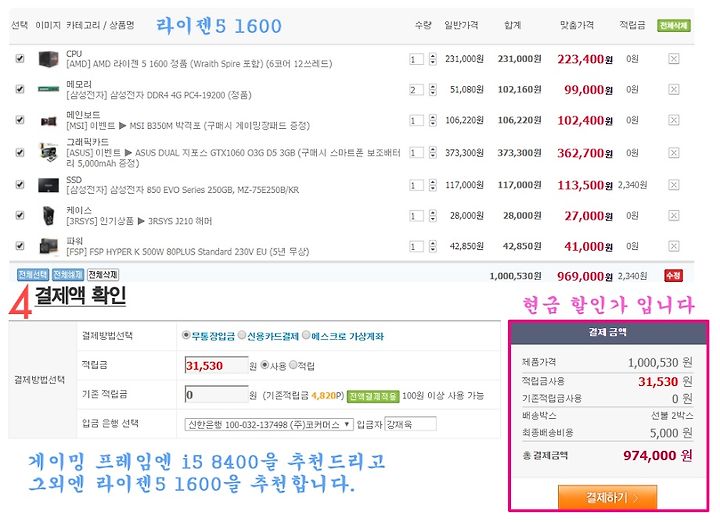This screenshot has width=720, height=522.
Task: Click the blue 전체선택 button
Action: point(33,275)
